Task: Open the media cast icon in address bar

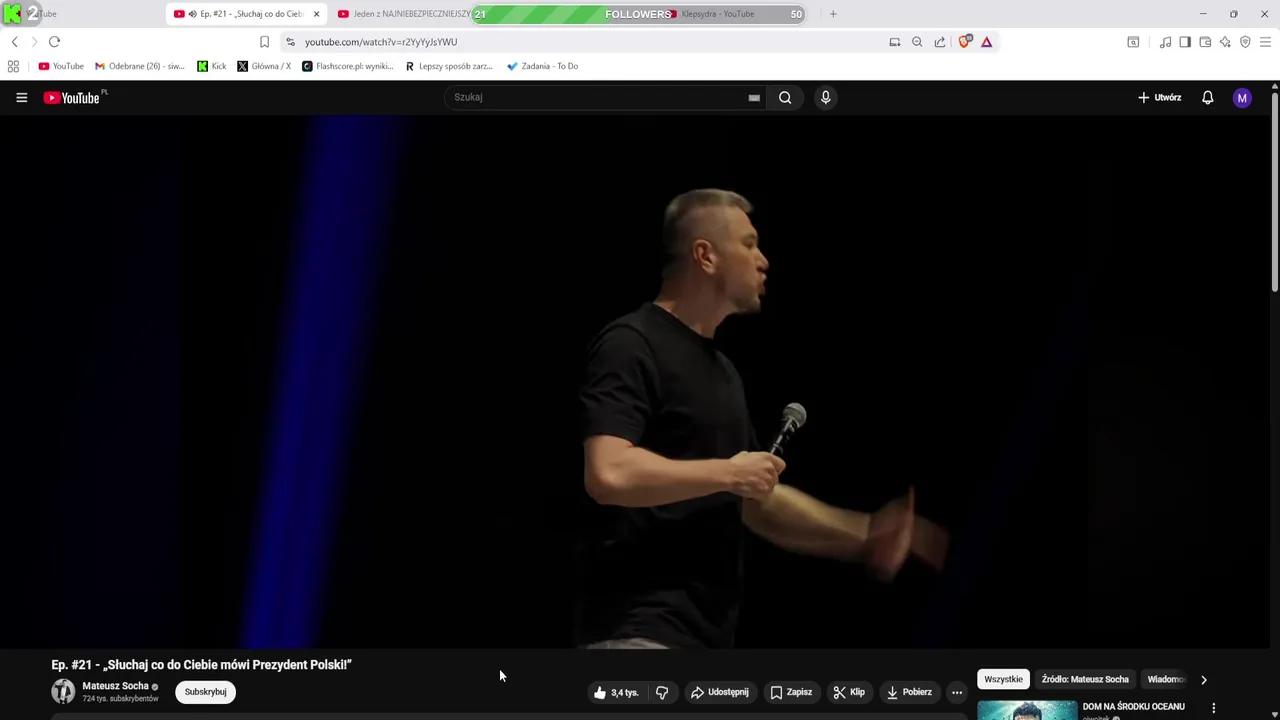Action: coord(895,42)
